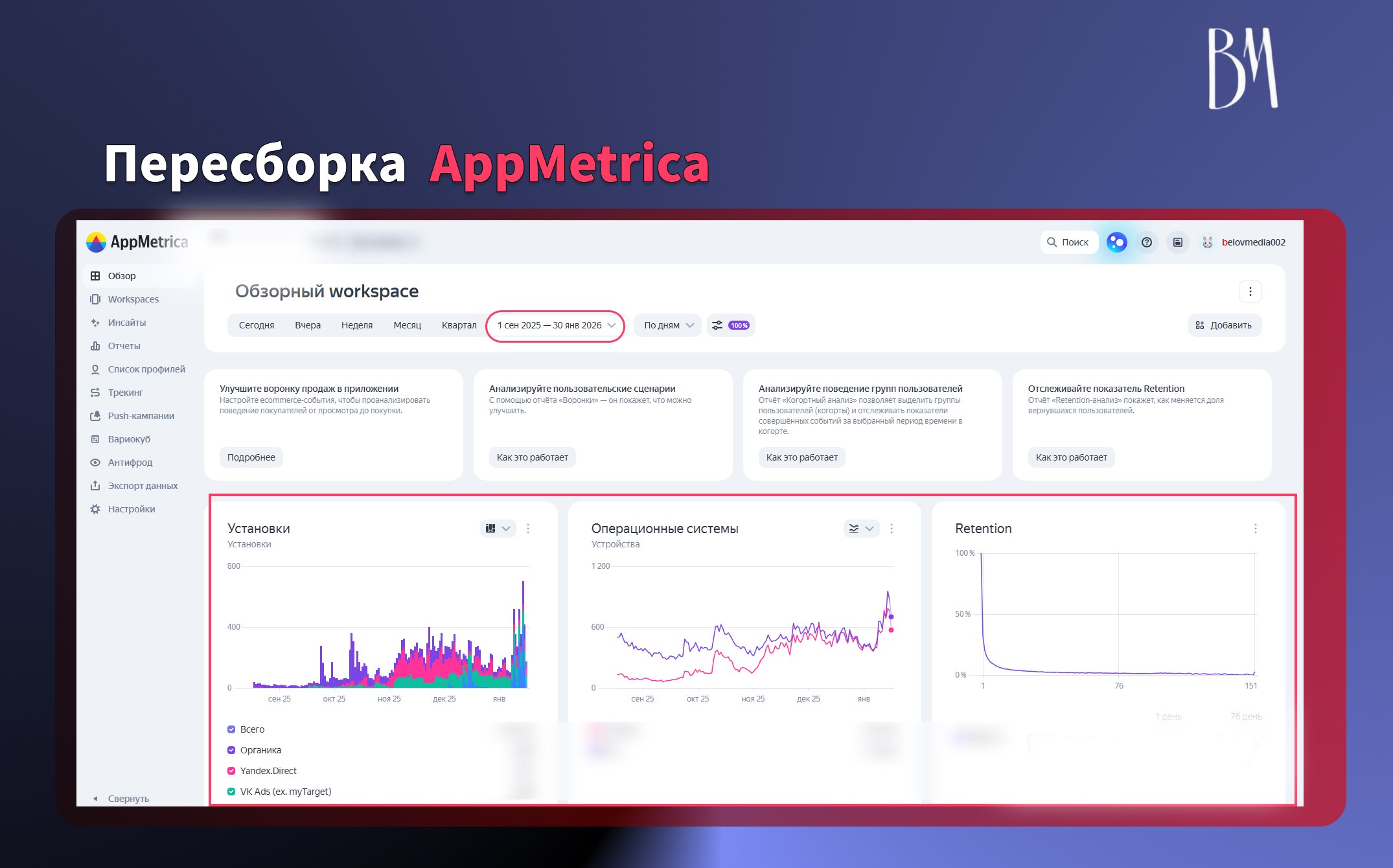Open workspace three-dot options menu
Viewport: 1393px width, 868px height.
tap(1250, 291)
